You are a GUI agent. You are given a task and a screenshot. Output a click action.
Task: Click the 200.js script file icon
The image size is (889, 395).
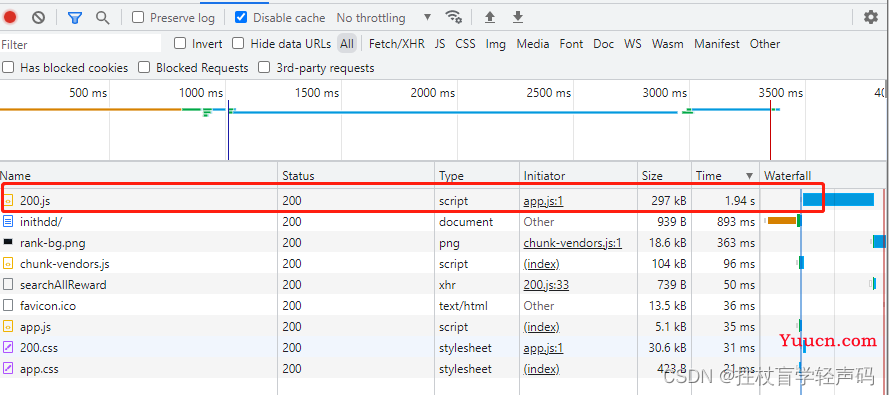(8, 200)
